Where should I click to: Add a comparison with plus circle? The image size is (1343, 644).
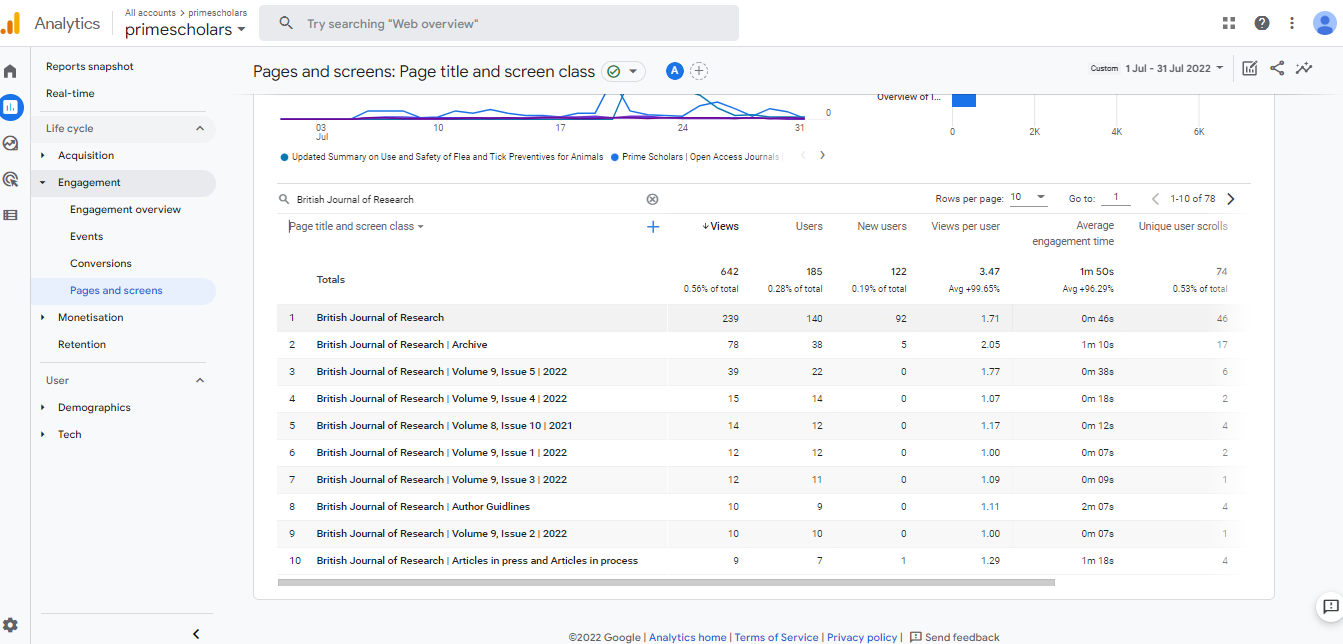click(x=699, y=71)
